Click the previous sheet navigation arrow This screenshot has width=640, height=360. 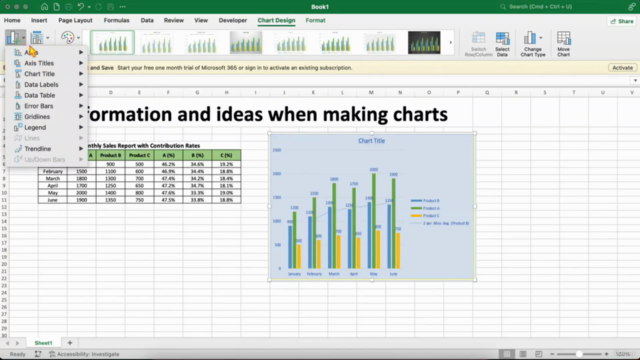pyautogui.click(x=7, y=343)
